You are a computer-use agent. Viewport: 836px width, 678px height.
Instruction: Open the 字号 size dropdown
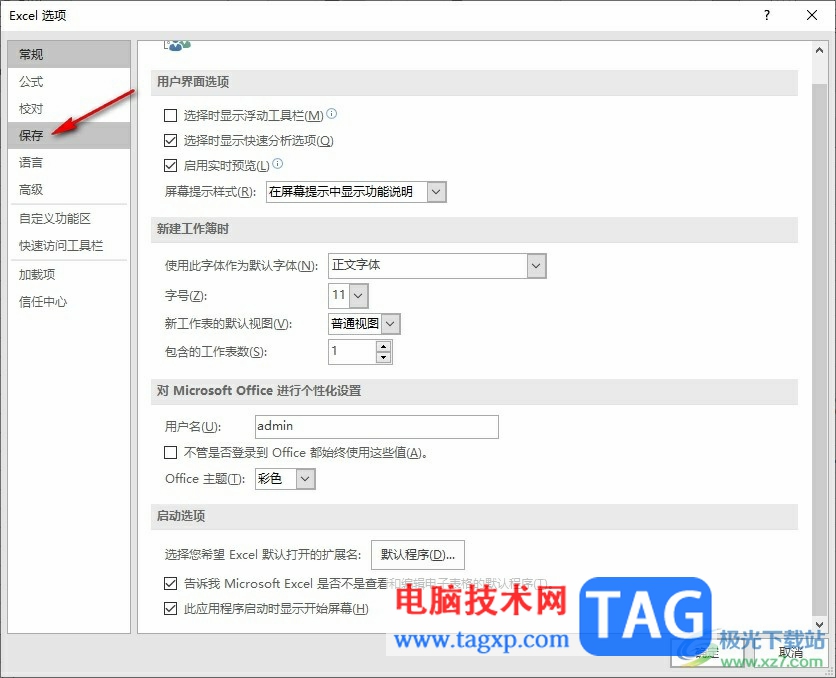(x=358, y=295)
